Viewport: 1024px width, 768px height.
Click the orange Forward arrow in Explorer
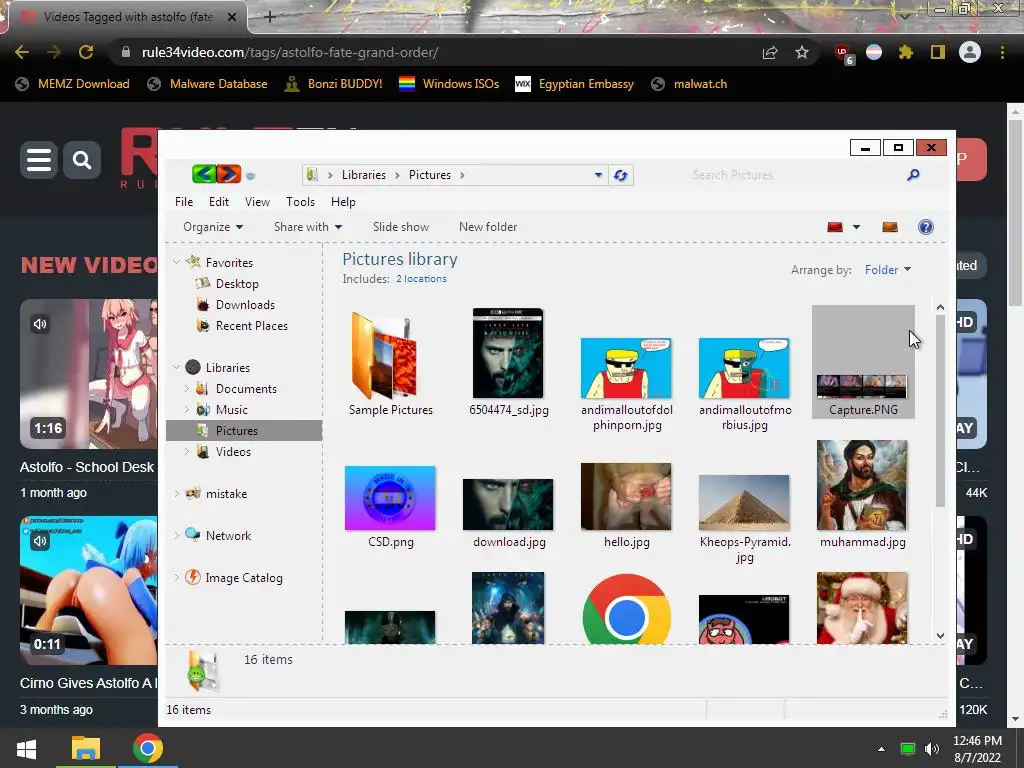(229, 174)
